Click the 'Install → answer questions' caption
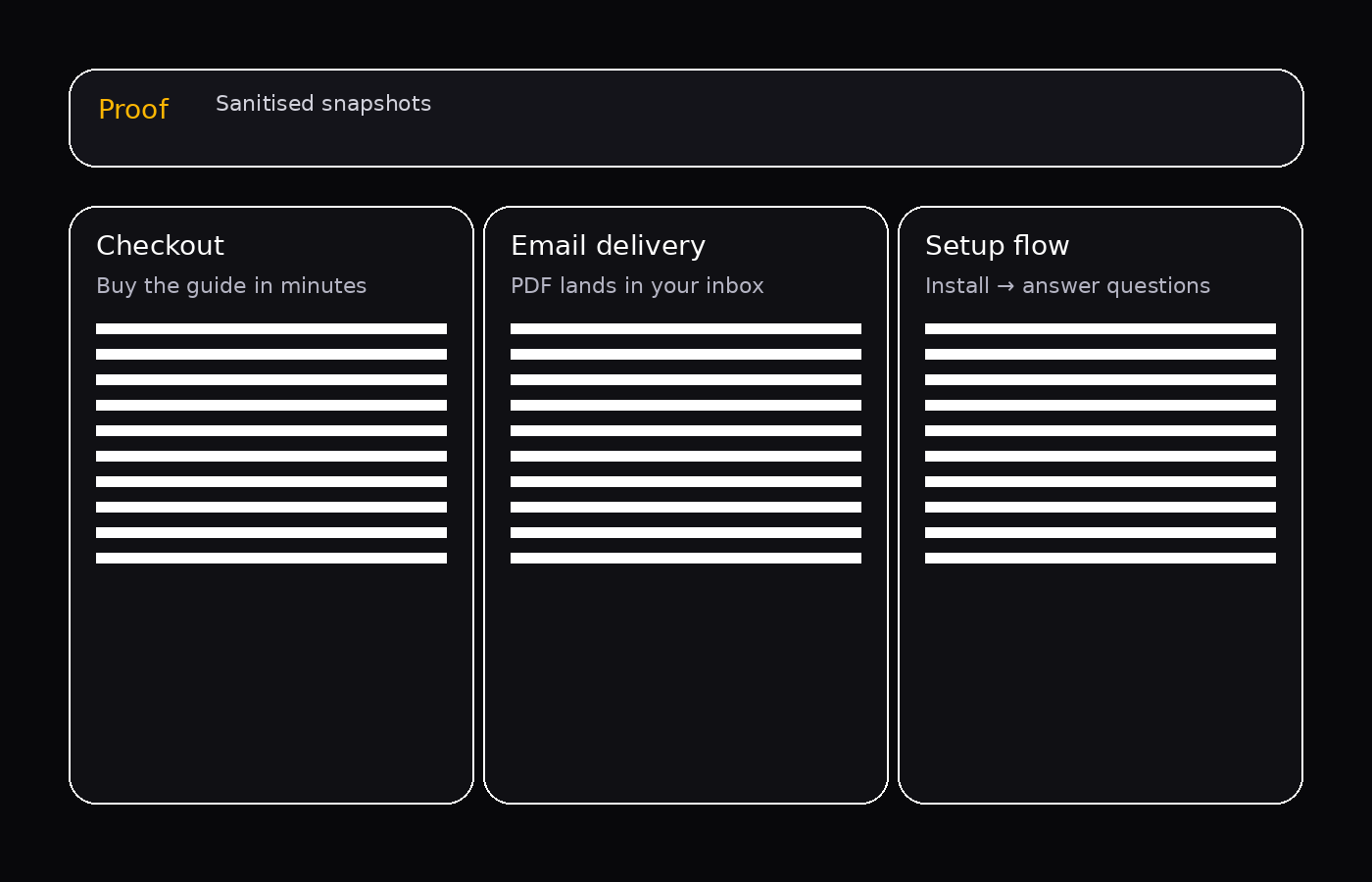Screen dimensions: 1372x882 1067,286
